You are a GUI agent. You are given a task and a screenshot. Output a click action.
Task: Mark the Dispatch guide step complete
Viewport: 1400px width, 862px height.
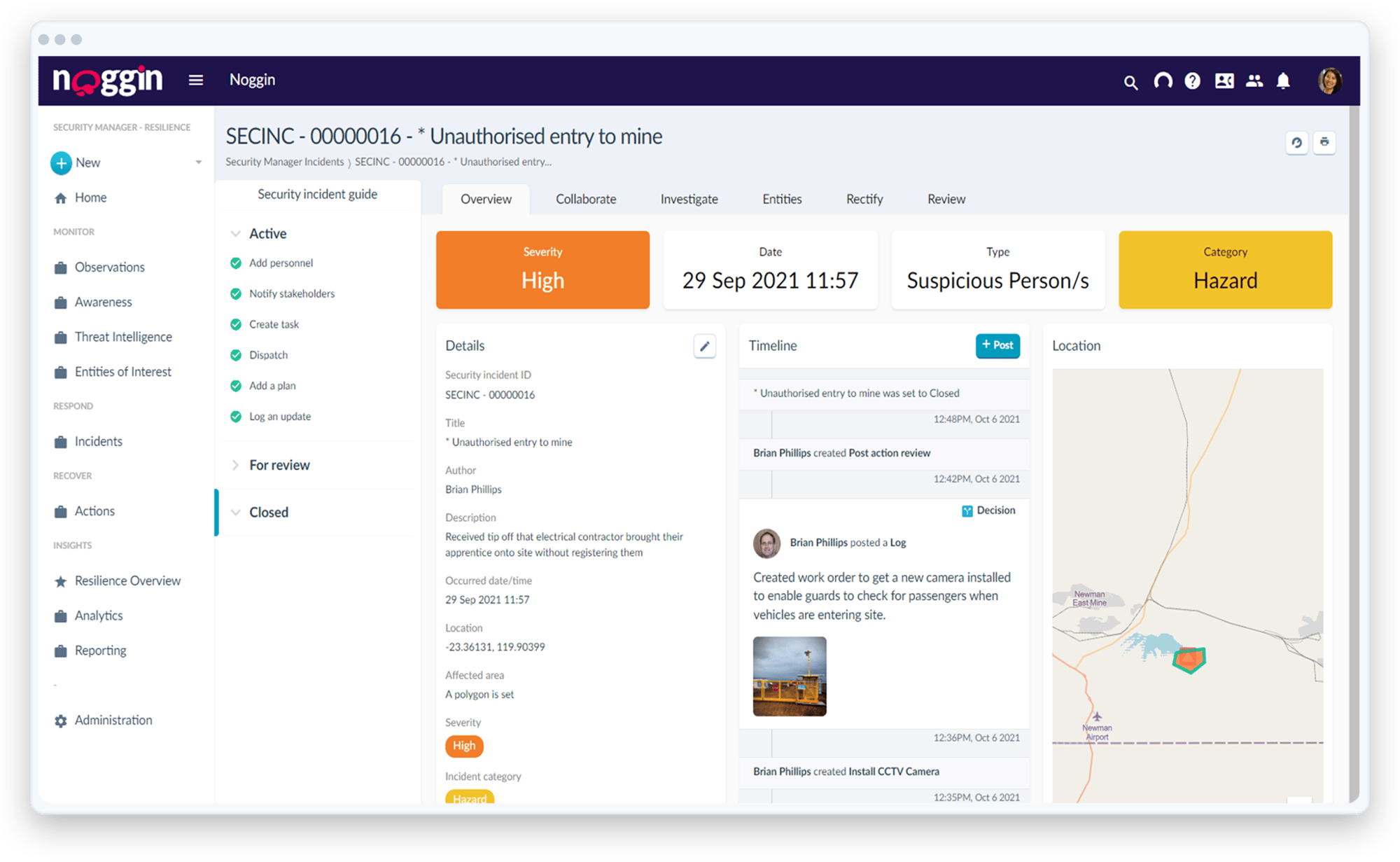tap(235, 354)
